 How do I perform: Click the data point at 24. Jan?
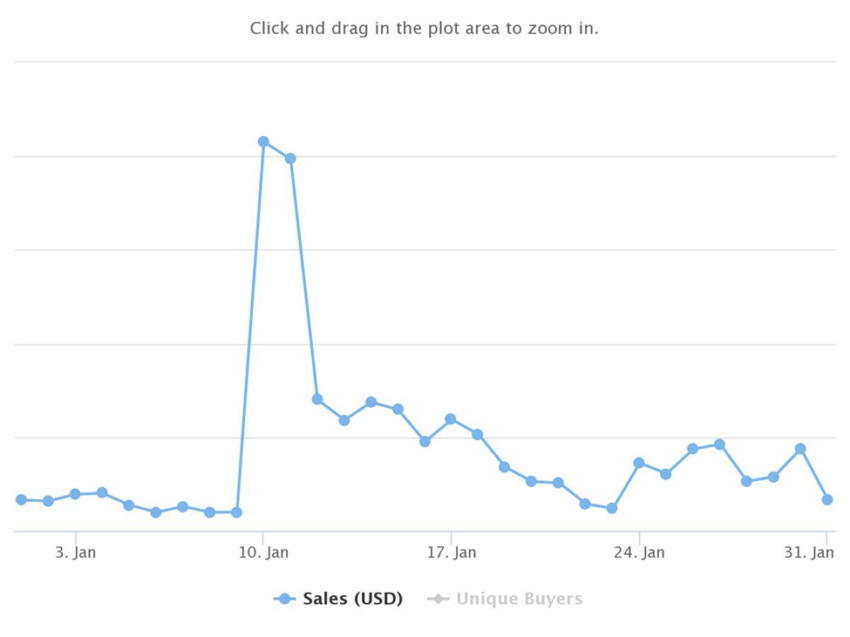[x=639, y=462]
